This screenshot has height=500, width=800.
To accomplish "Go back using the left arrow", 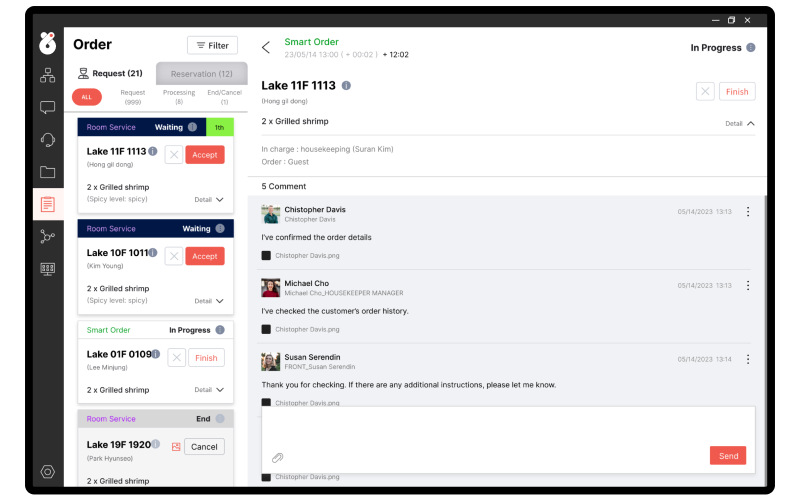I will coord(266,47).
